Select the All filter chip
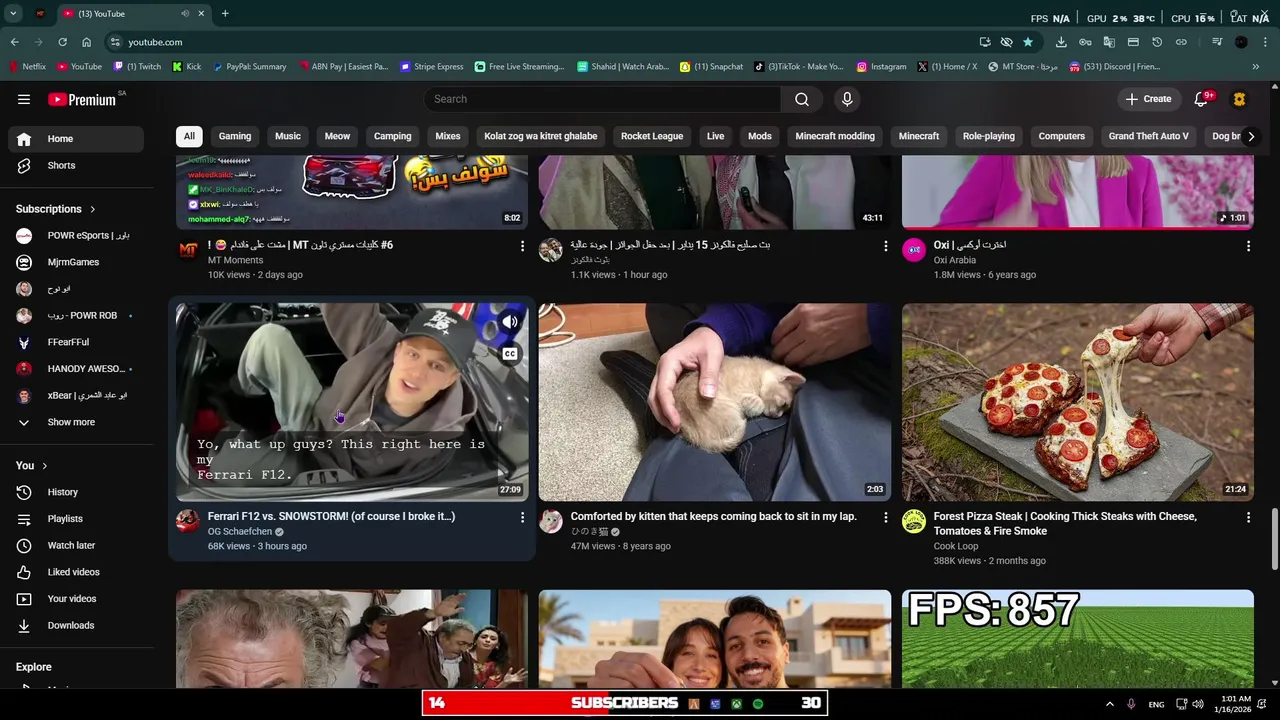 point(189,136)
